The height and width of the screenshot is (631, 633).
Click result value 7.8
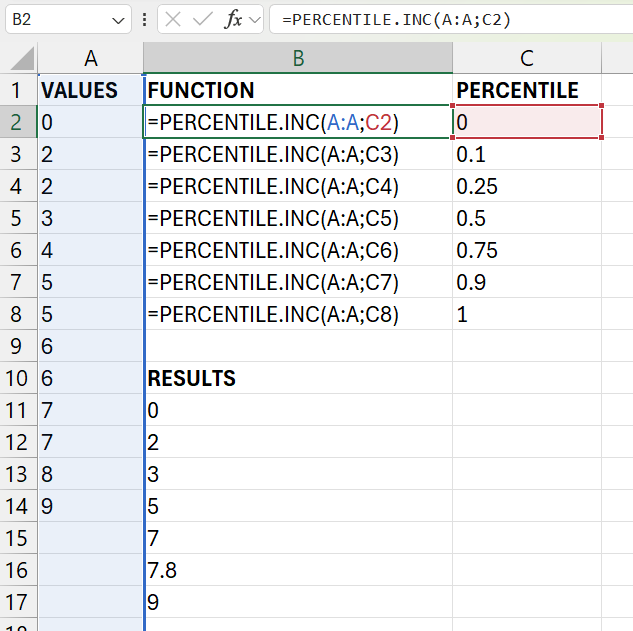[x=298, y=570]
